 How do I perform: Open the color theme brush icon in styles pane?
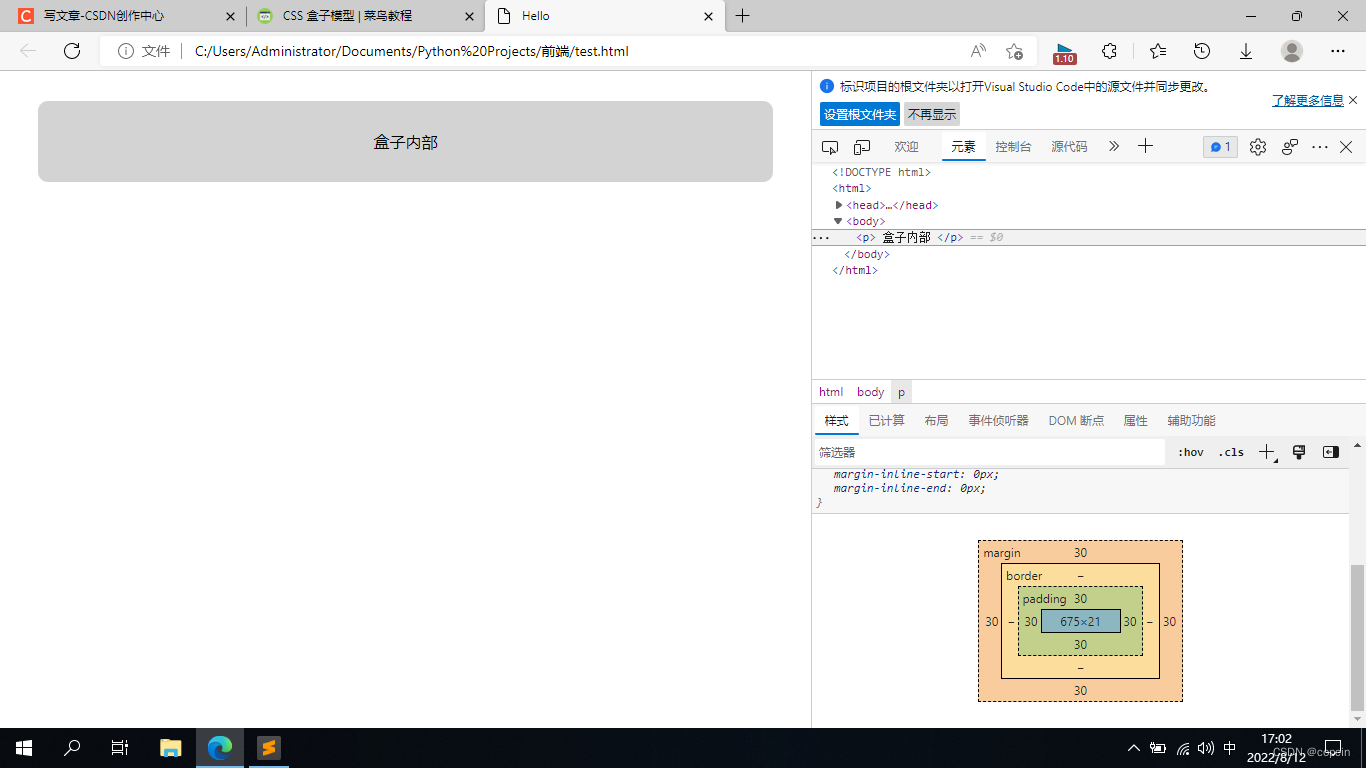tap(1298, 452)
